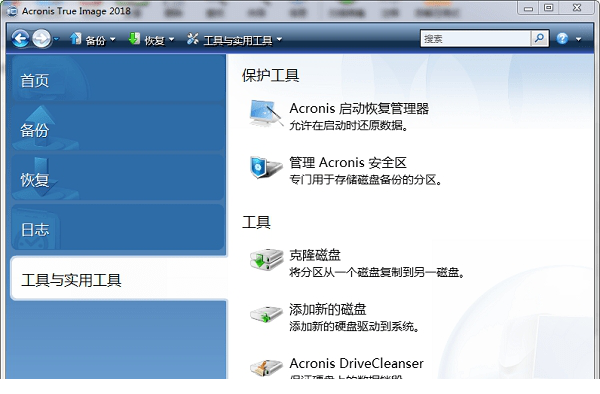
Task: Click the 工具 section heading
Action: 256,222
